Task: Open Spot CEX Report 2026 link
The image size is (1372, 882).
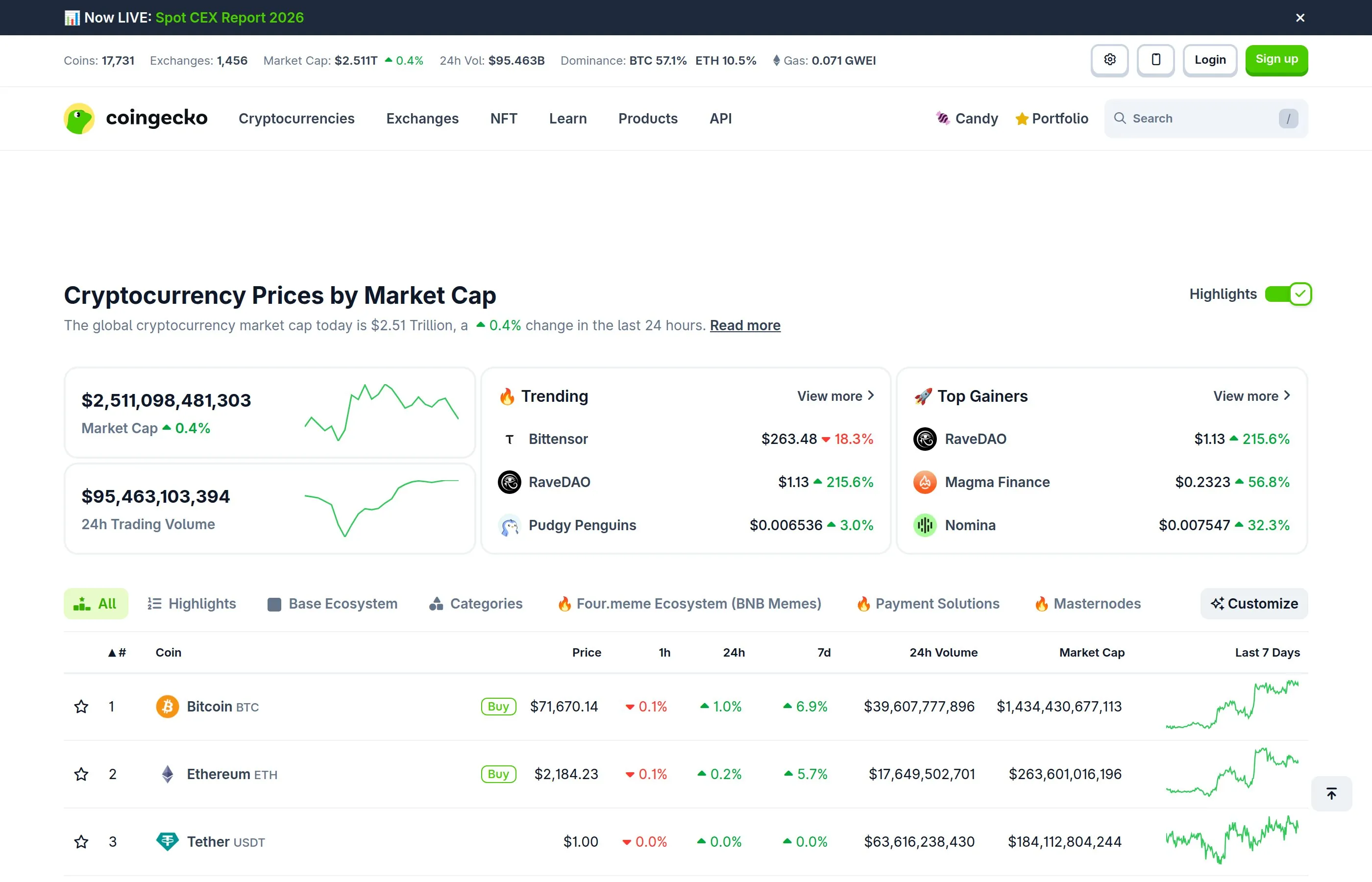Action: (x=230, y=18)
